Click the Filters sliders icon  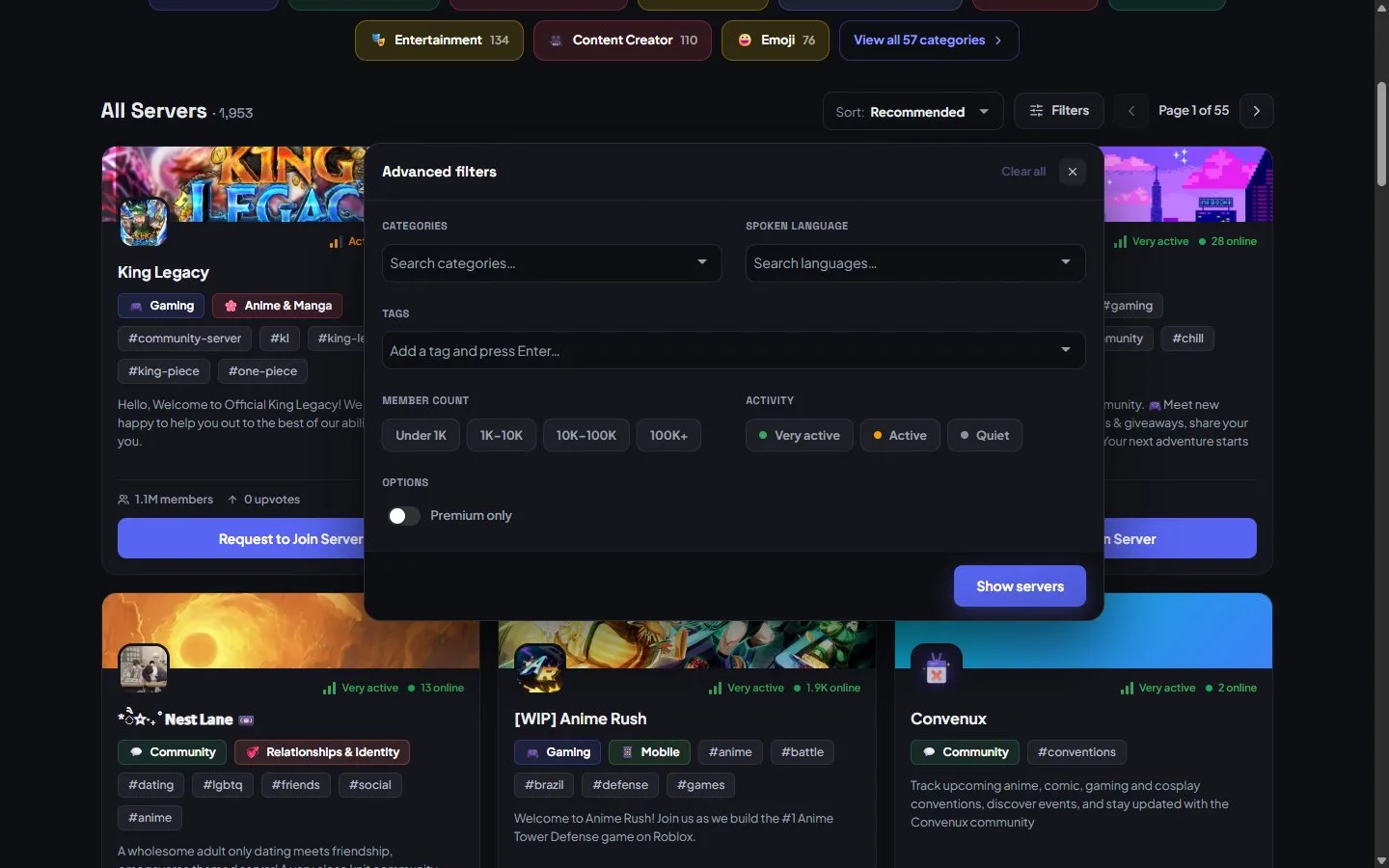click(x=1036, y=111)
